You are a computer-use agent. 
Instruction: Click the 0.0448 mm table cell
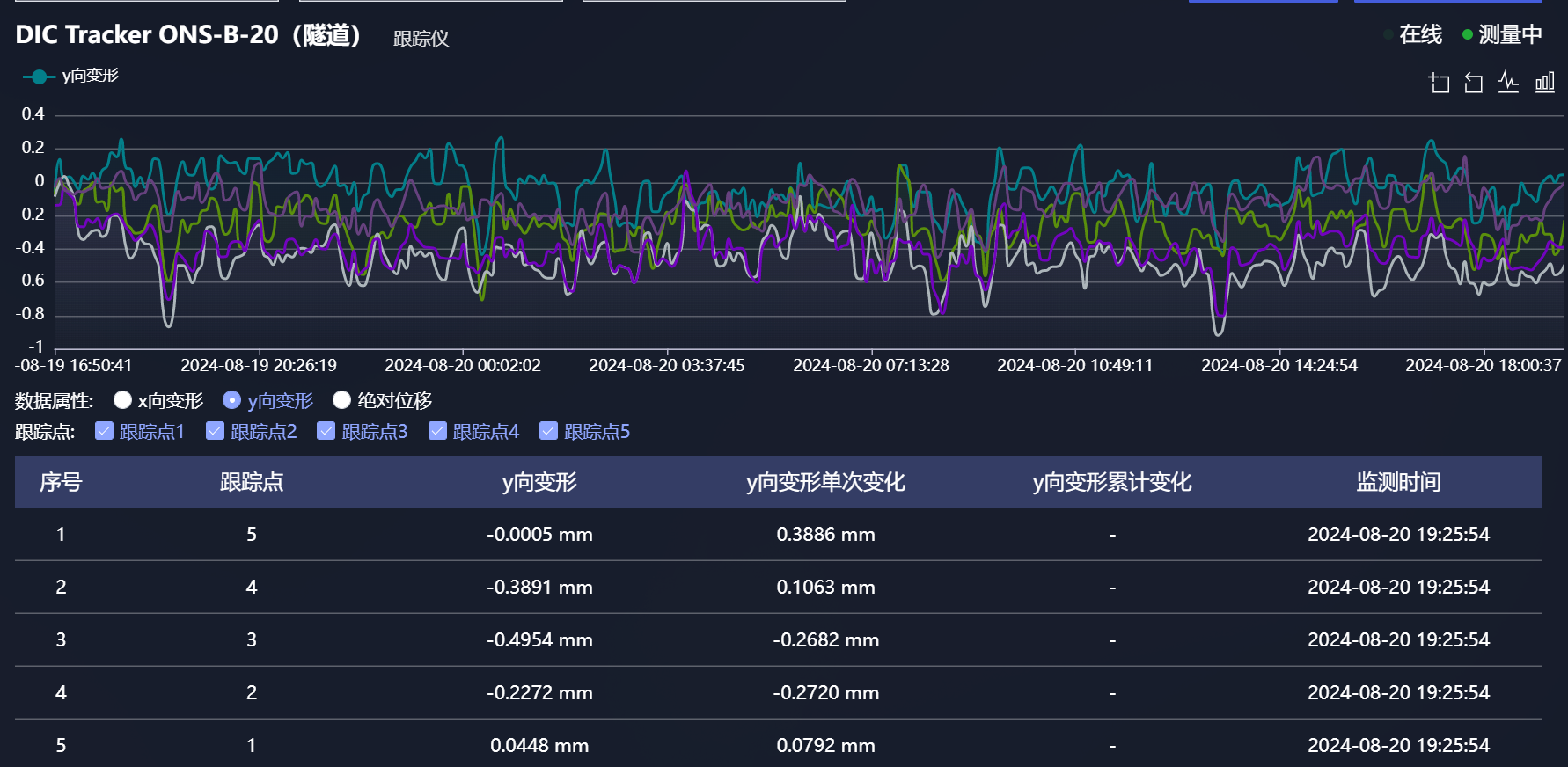[539, 746]
